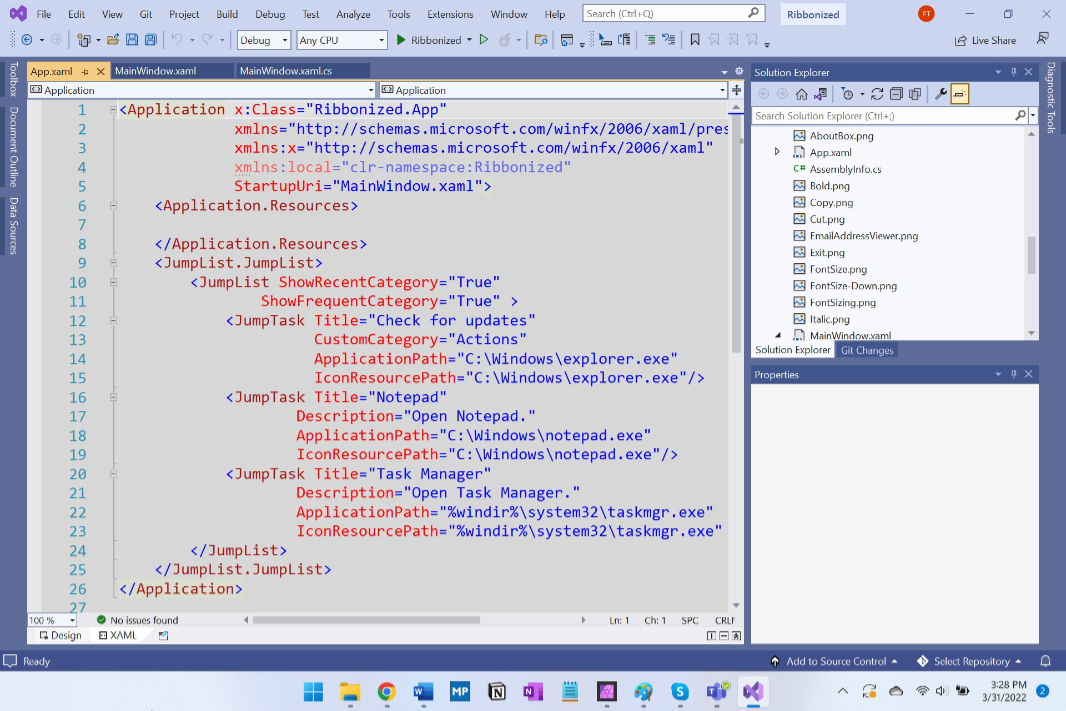Open Solution Explorer properties with the wrench icon
The image size is (1066, 711).
942,92
